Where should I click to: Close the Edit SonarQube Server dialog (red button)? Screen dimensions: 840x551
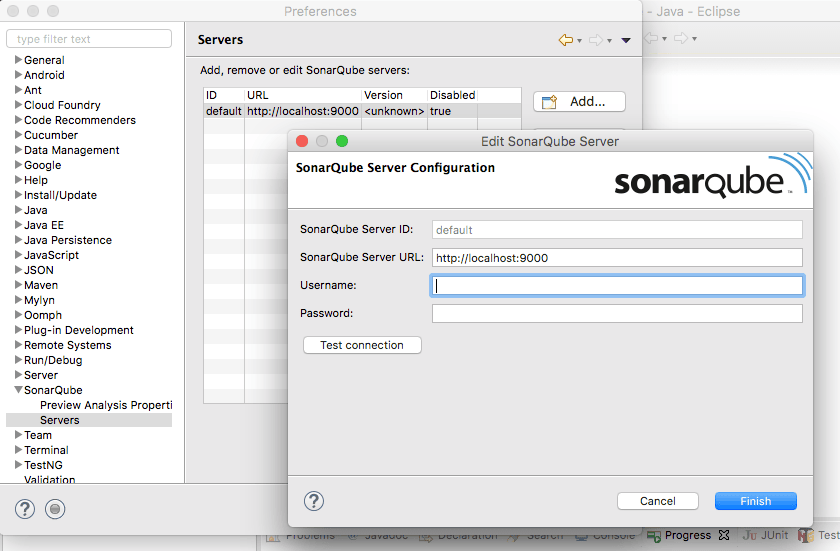(302, 141)
